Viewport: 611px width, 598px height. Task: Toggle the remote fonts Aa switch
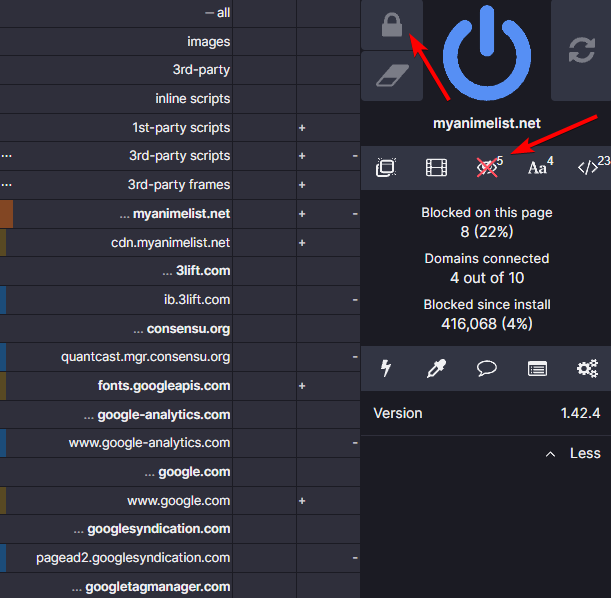point(538,168)
